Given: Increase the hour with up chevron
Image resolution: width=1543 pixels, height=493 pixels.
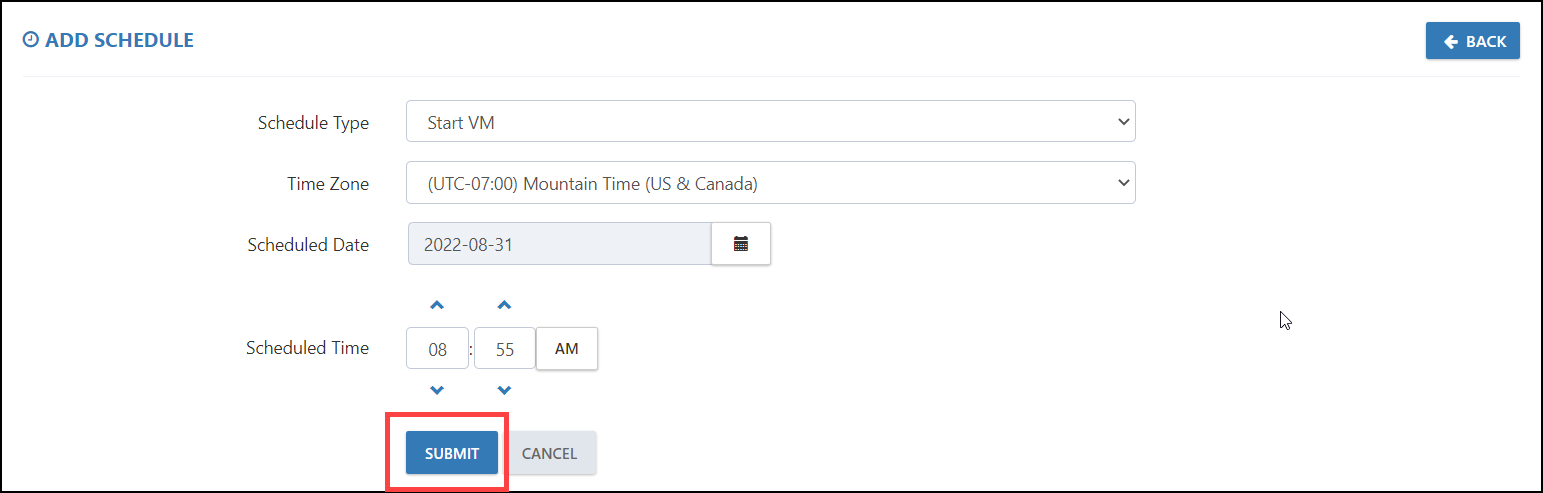Looking at the screenshot, I should click(x=437, y=305).
